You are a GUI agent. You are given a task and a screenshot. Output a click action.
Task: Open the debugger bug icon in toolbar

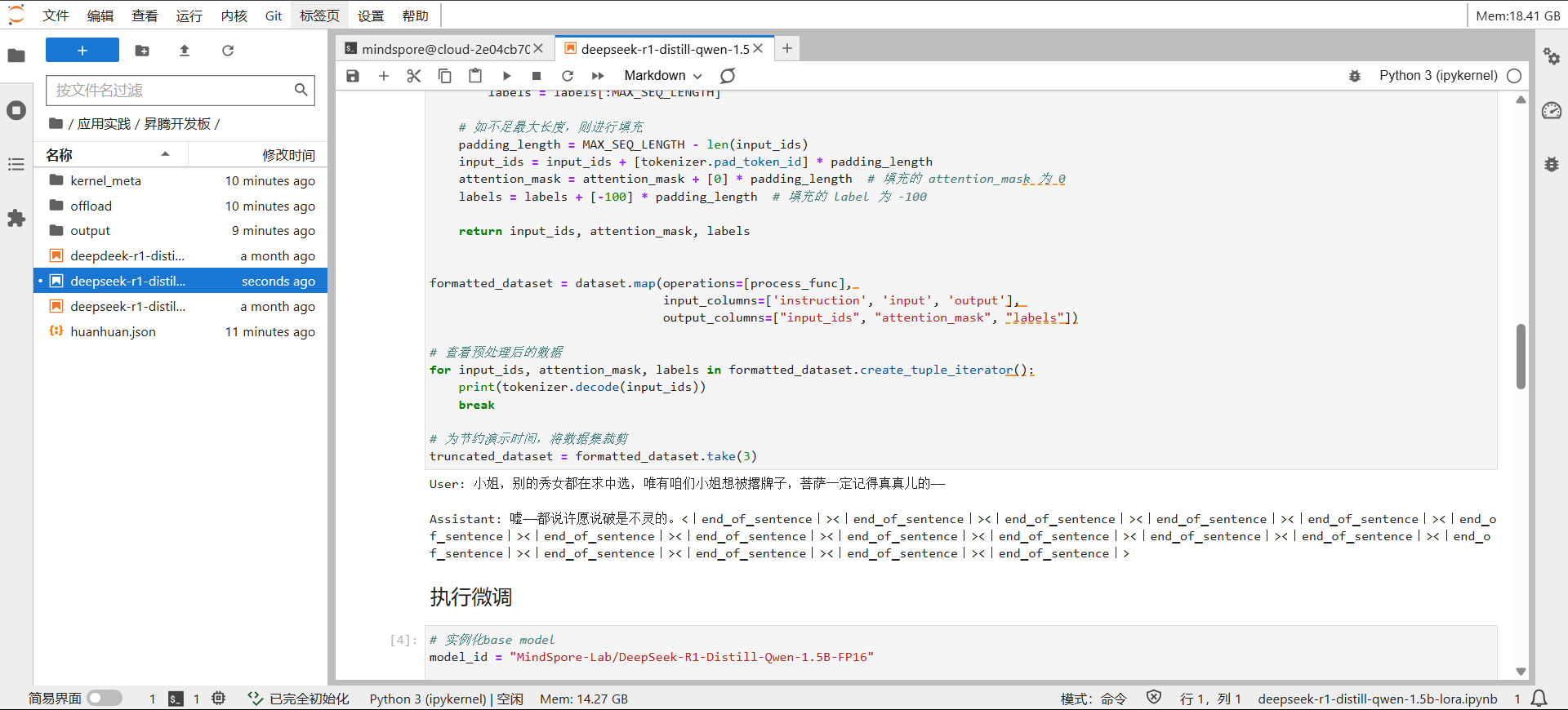coord(1355,76)
